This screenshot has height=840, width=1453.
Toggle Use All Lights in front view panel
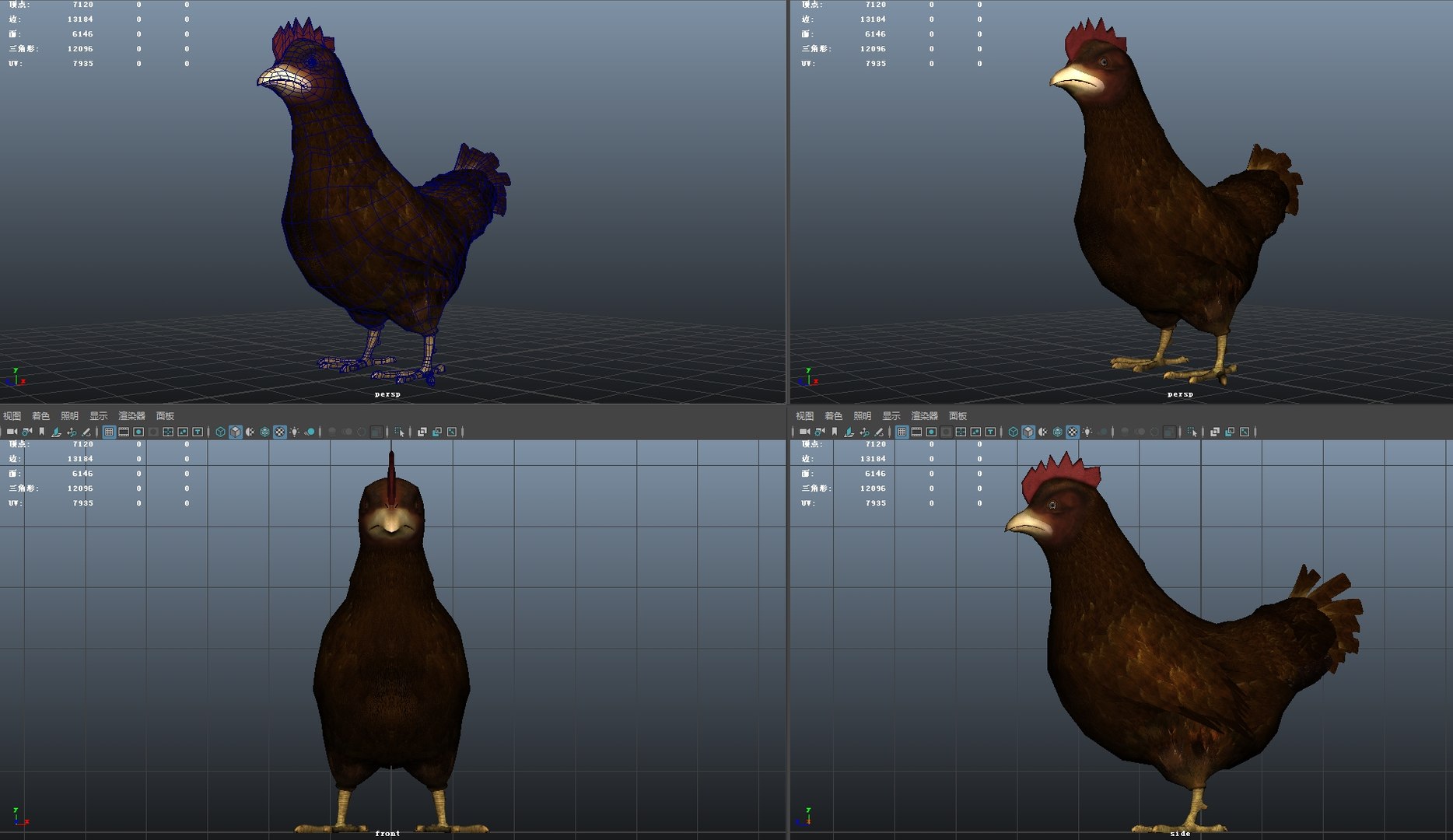point(295,432)
